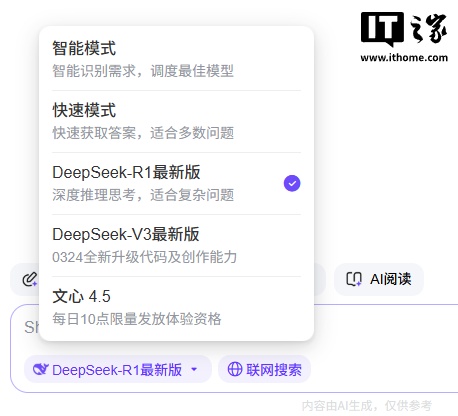
Task: Click the pen sparkle writing icon
Action: click(x=30, y=279)
